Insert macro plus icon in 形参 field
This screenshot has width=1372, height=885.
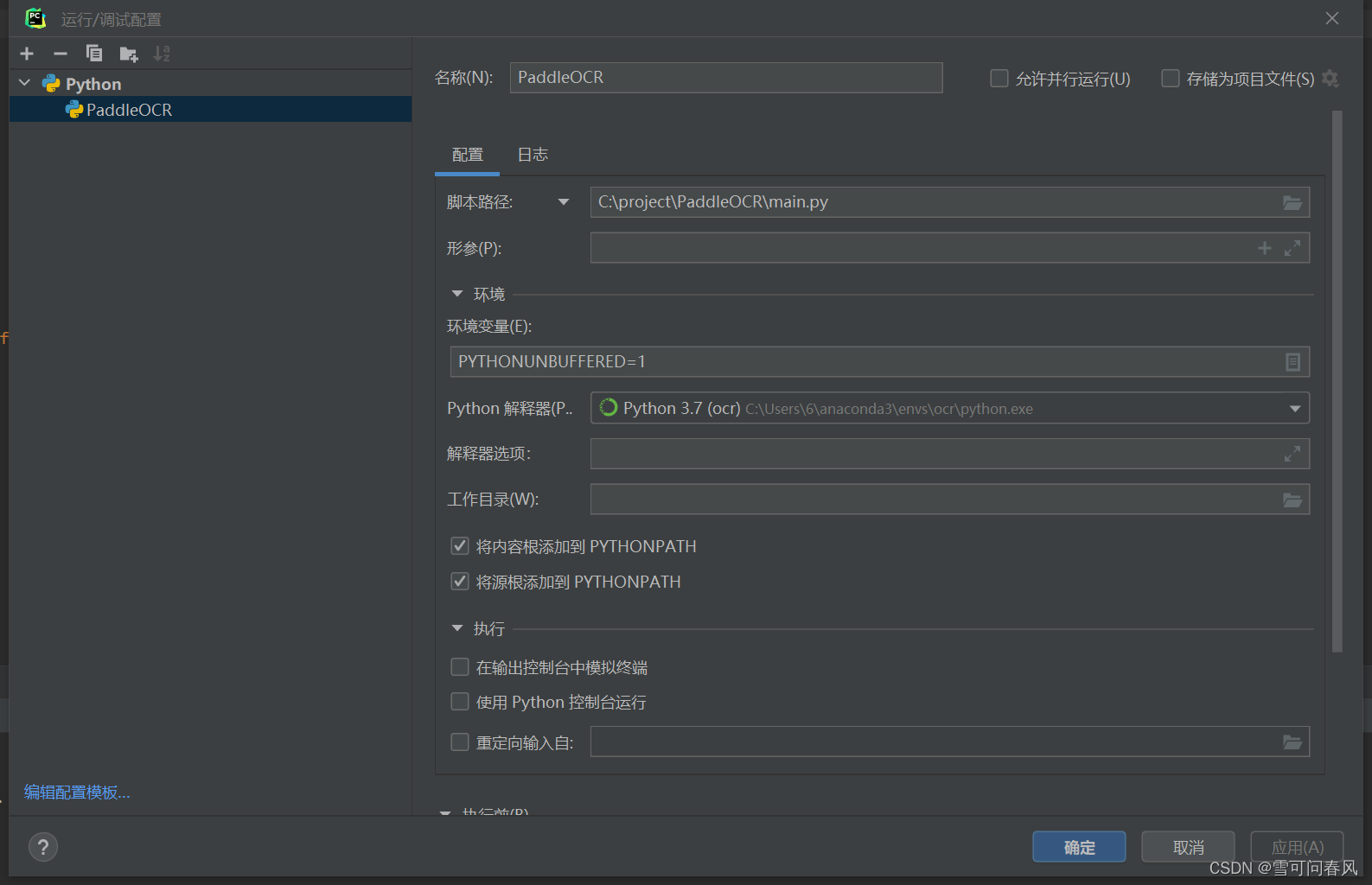tap(1264, 248)
